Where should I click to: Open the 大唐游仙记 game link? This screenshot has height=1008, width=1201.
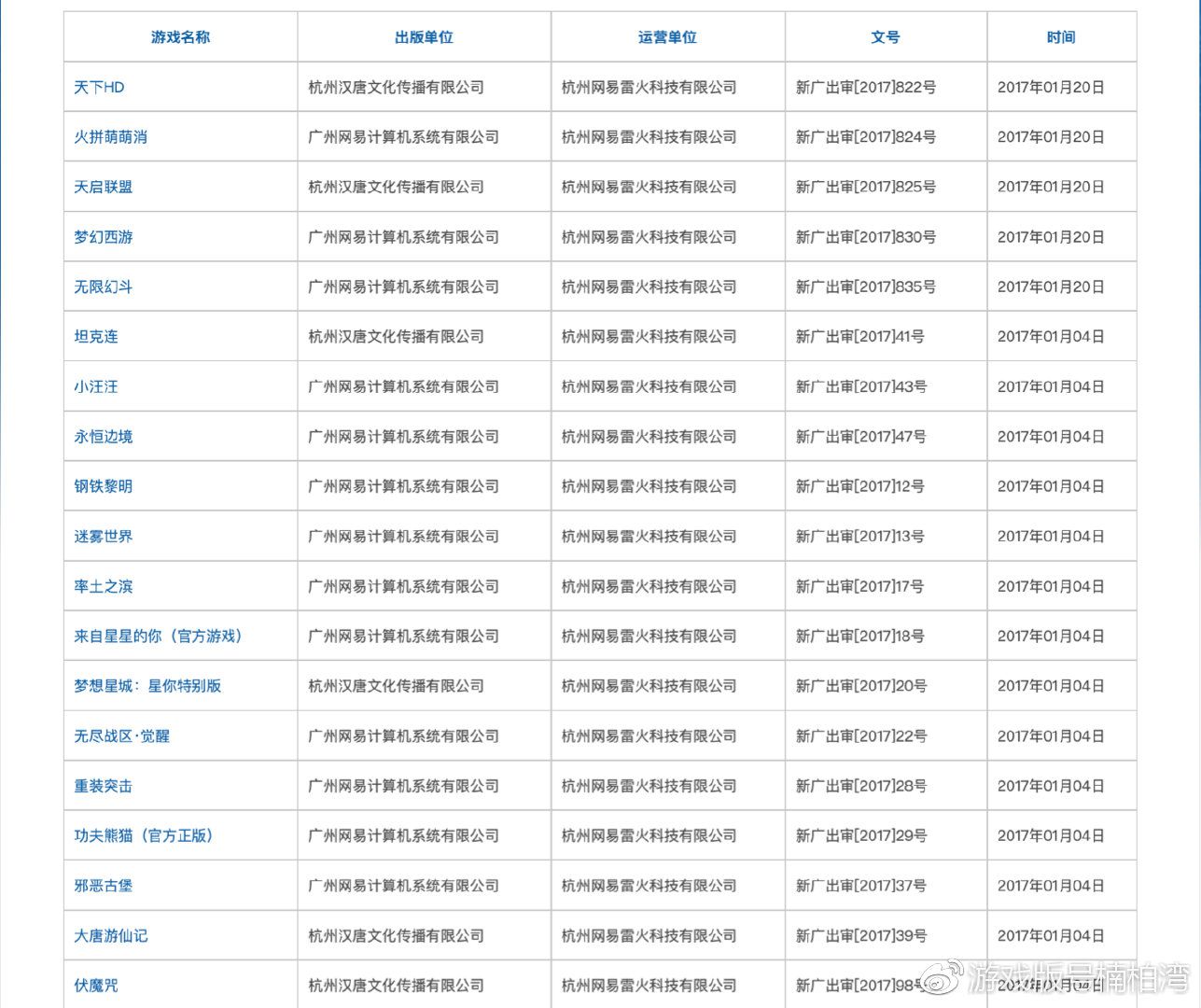[111, 936]
